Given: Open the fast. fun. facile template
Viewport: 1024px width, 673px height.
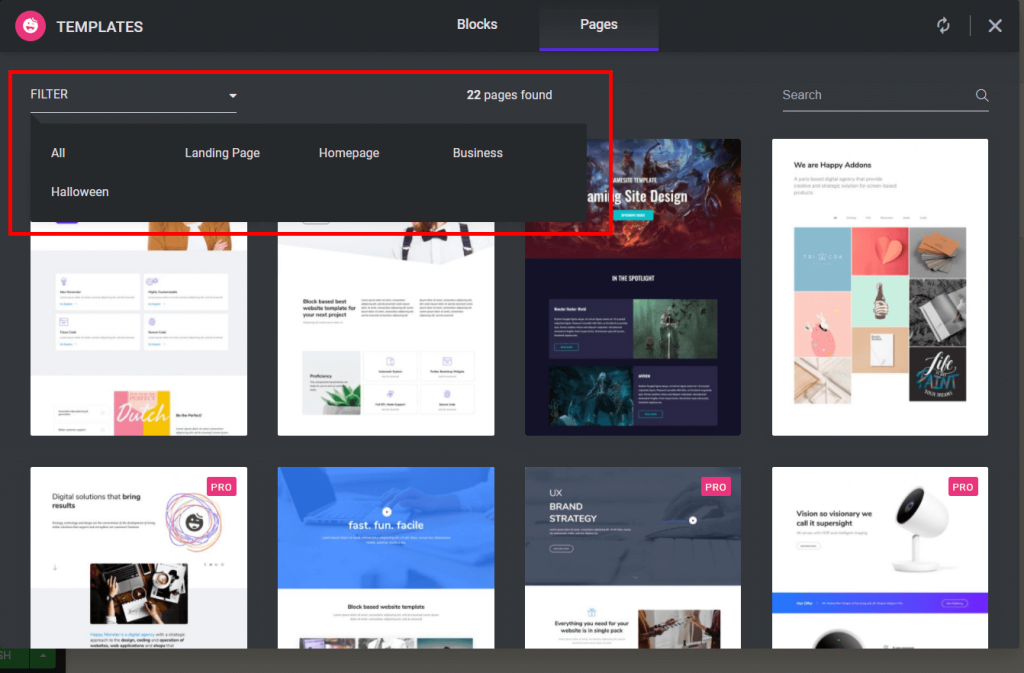Looking at the screenshot, I should pos(386,557).
